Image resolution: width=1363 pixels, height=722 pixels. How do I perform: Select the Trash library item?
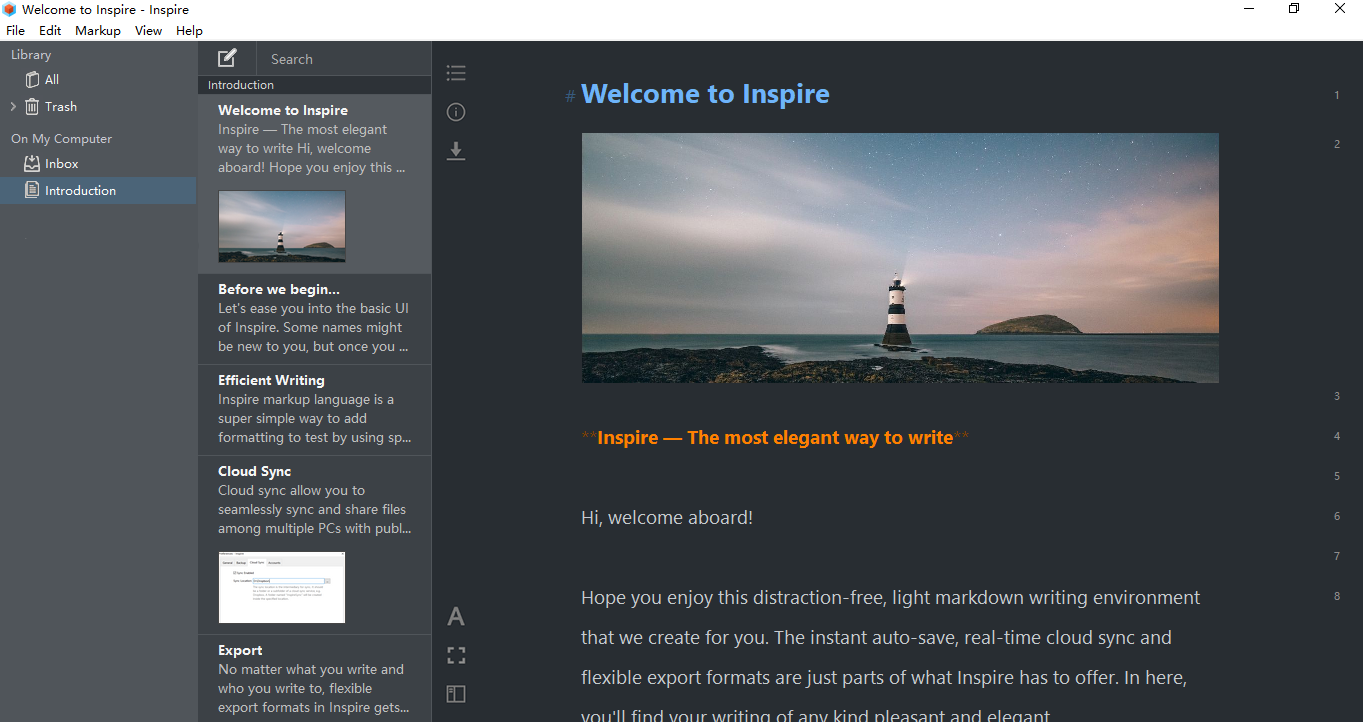pos(98,106)
